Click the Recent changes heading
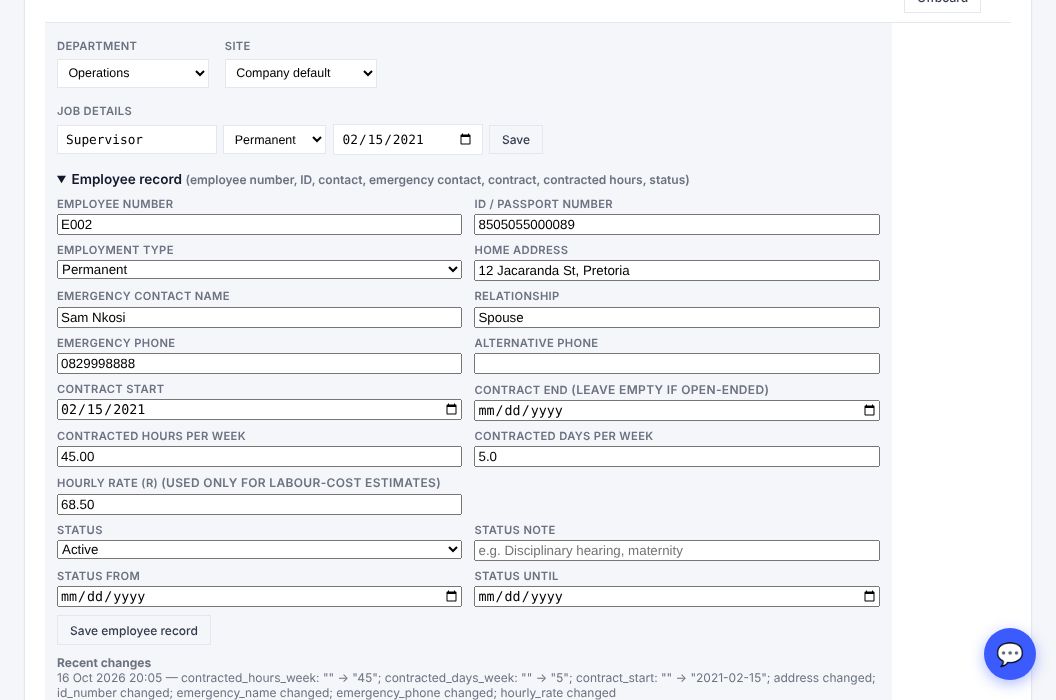 (104, 663)
